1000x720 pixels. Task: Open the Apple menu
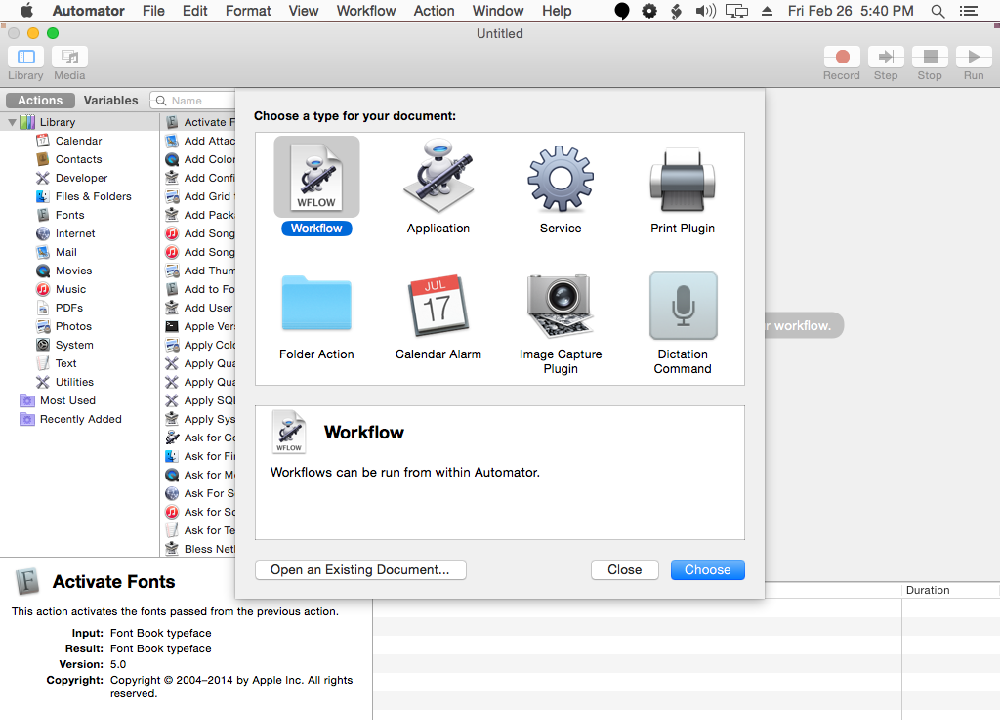pos(27,11)
